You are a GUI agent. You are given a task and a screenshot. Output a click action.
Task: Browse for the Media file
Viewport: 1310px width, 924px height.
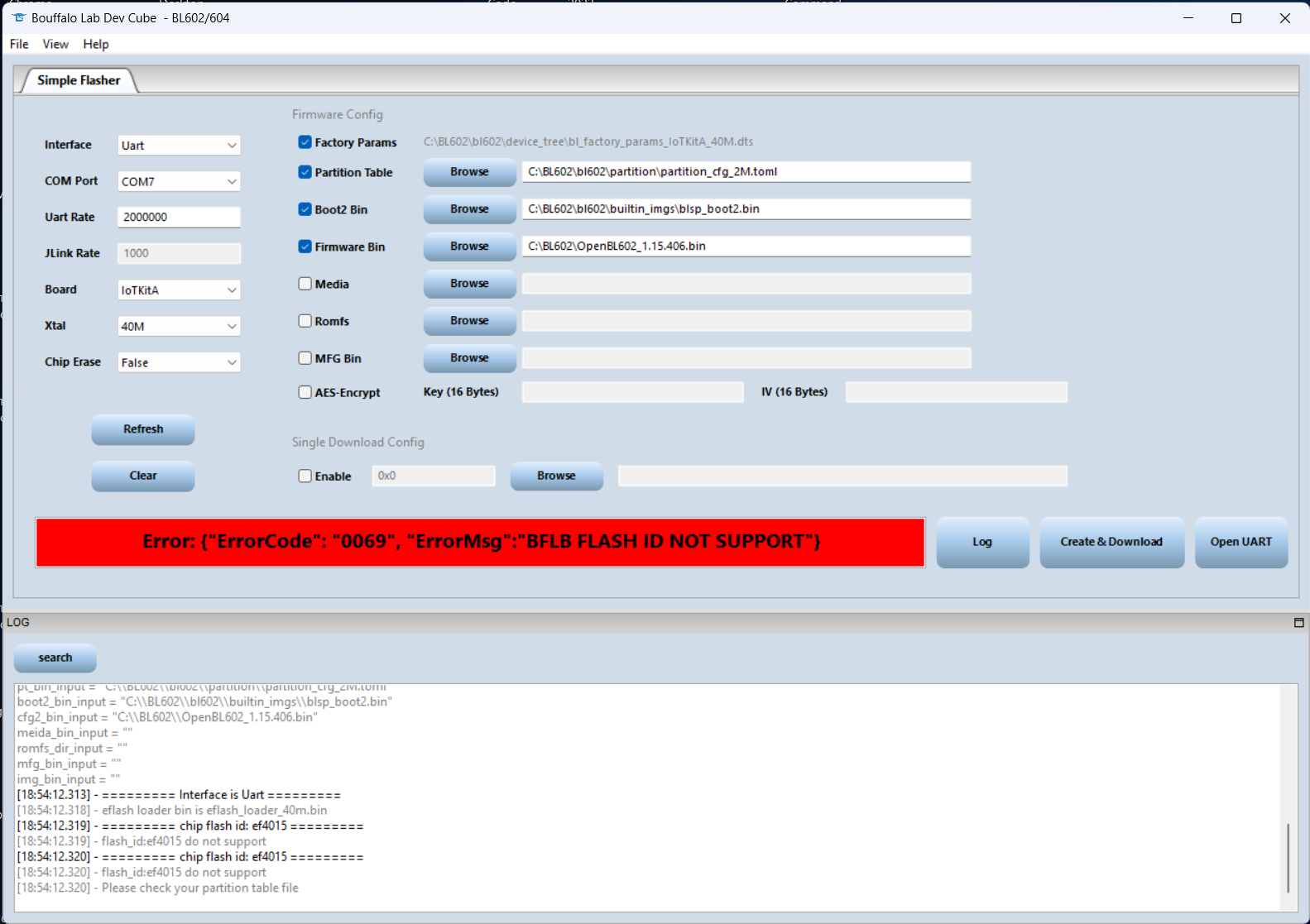tap(469, 284)
